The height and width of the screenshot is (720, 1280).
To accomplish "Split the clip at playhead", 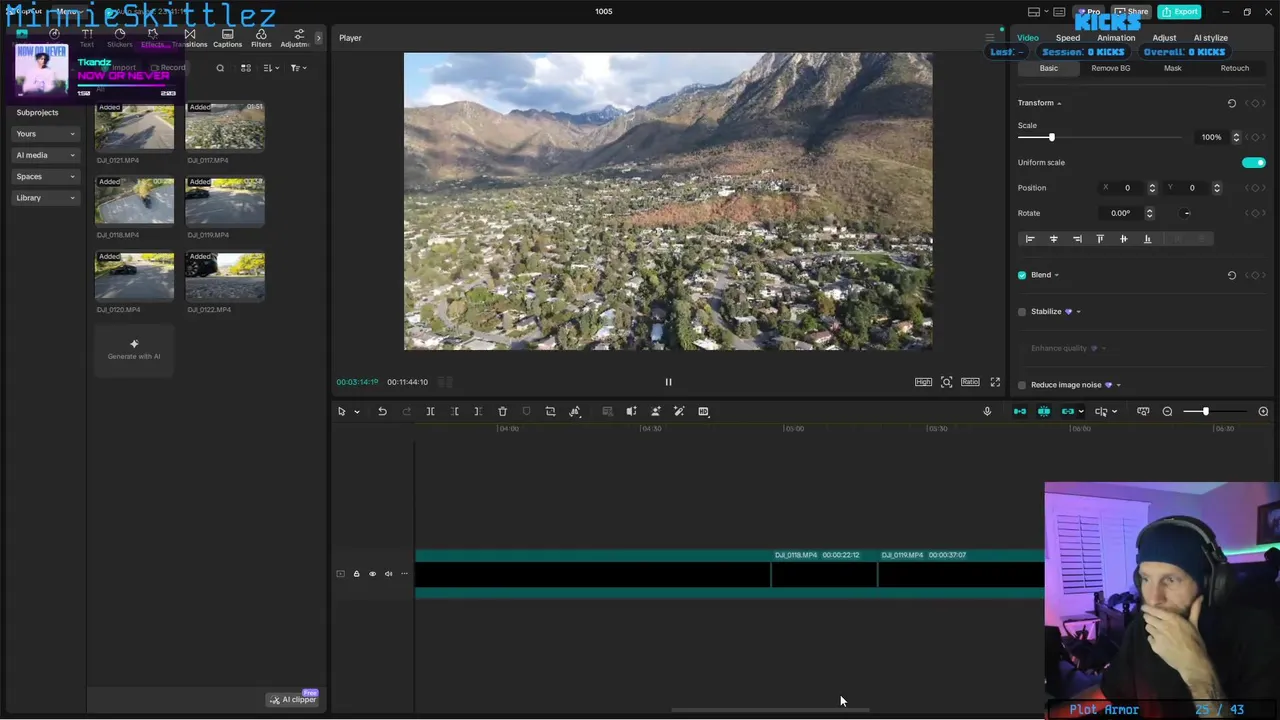I will pos(430,411).
